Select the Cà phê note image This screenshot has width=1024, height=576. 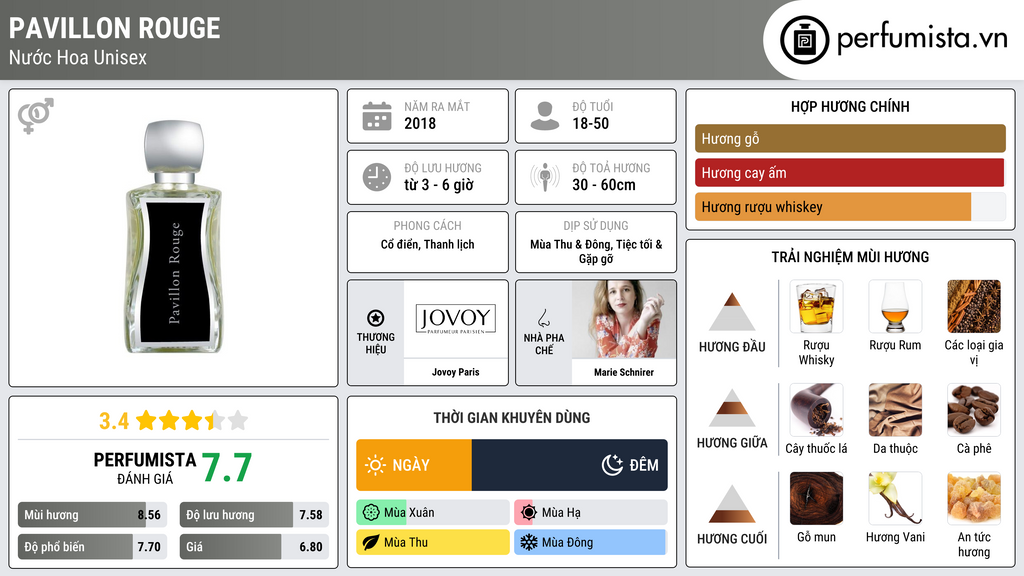pos(974,410)
